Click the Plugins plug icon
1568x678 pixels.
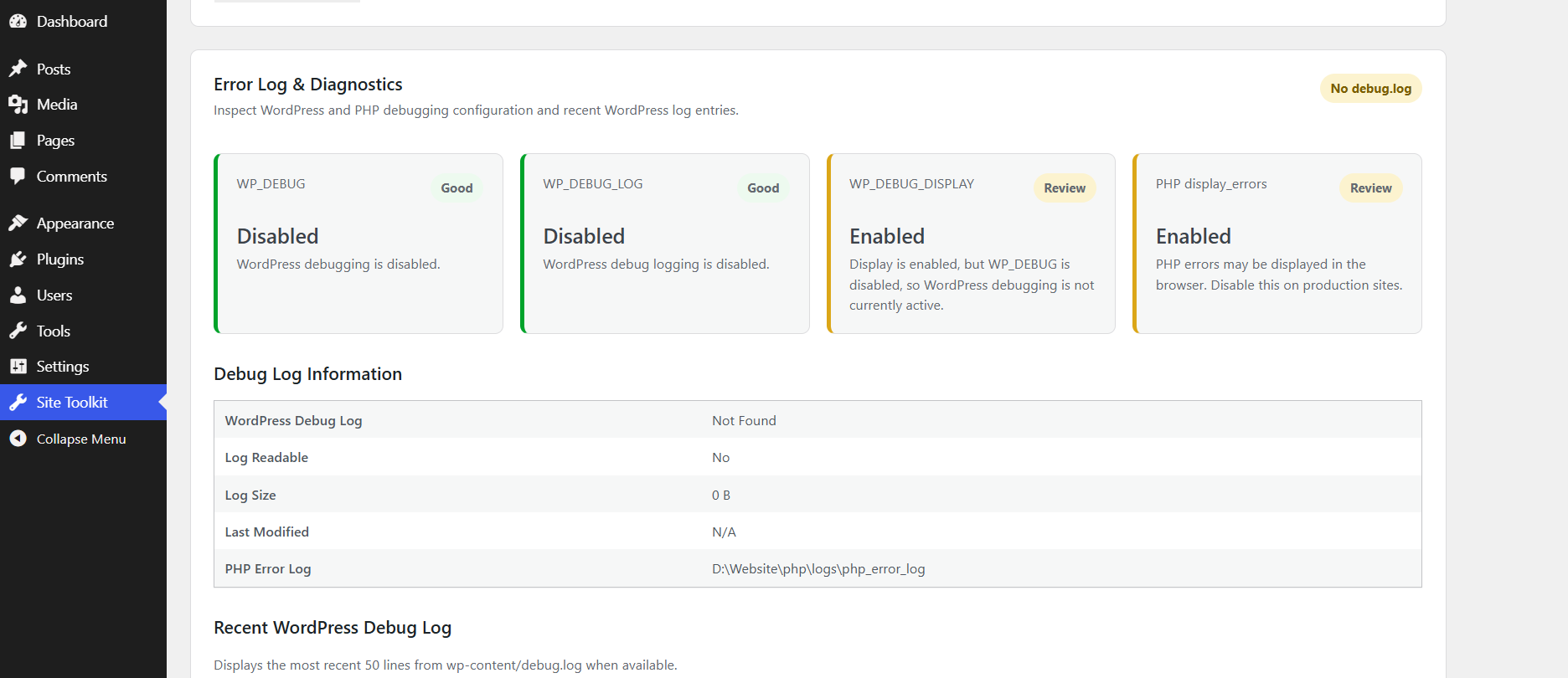tap(18, 259)
